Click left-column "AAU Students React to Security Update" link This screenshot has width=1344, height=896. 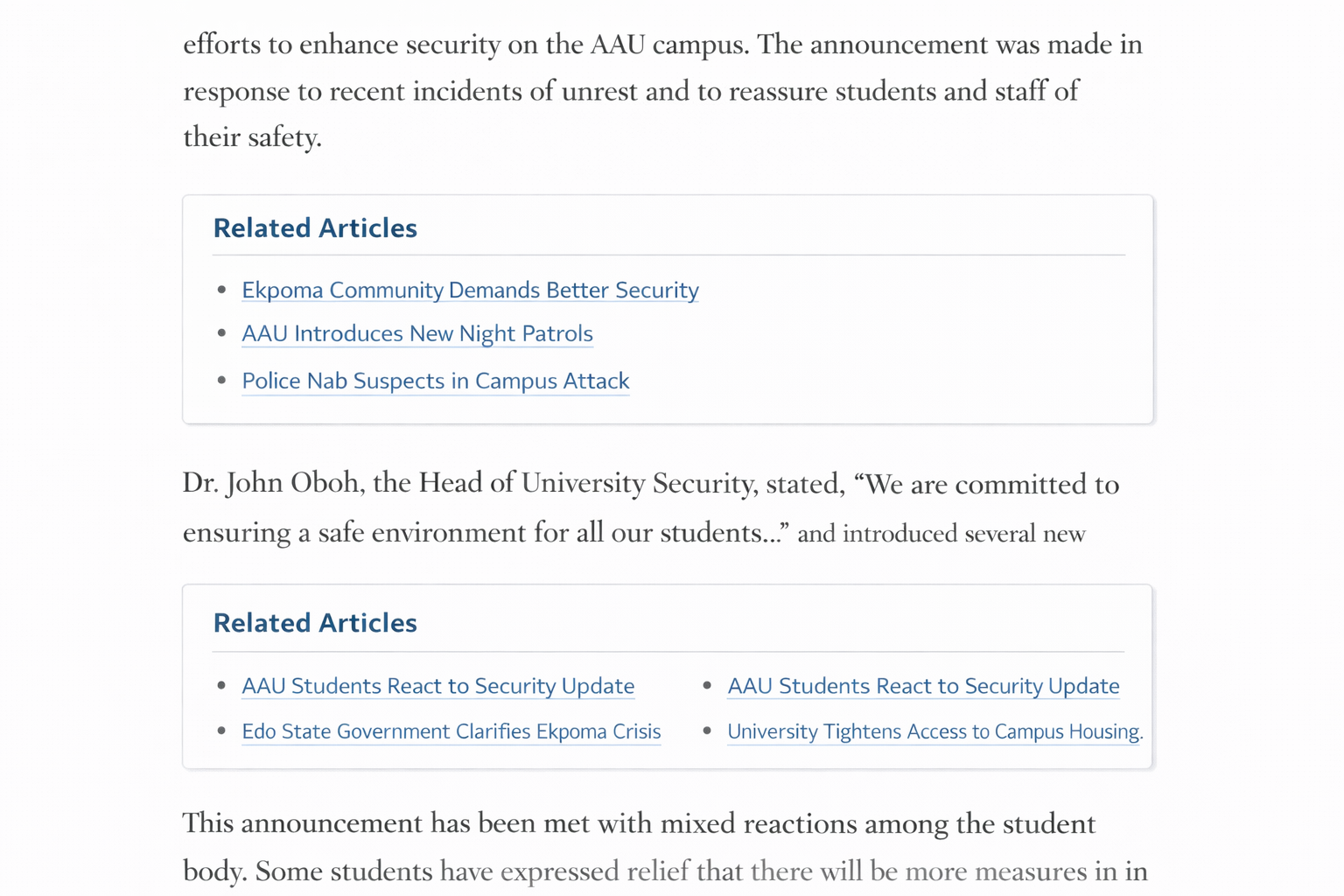(x=437, y=686)
